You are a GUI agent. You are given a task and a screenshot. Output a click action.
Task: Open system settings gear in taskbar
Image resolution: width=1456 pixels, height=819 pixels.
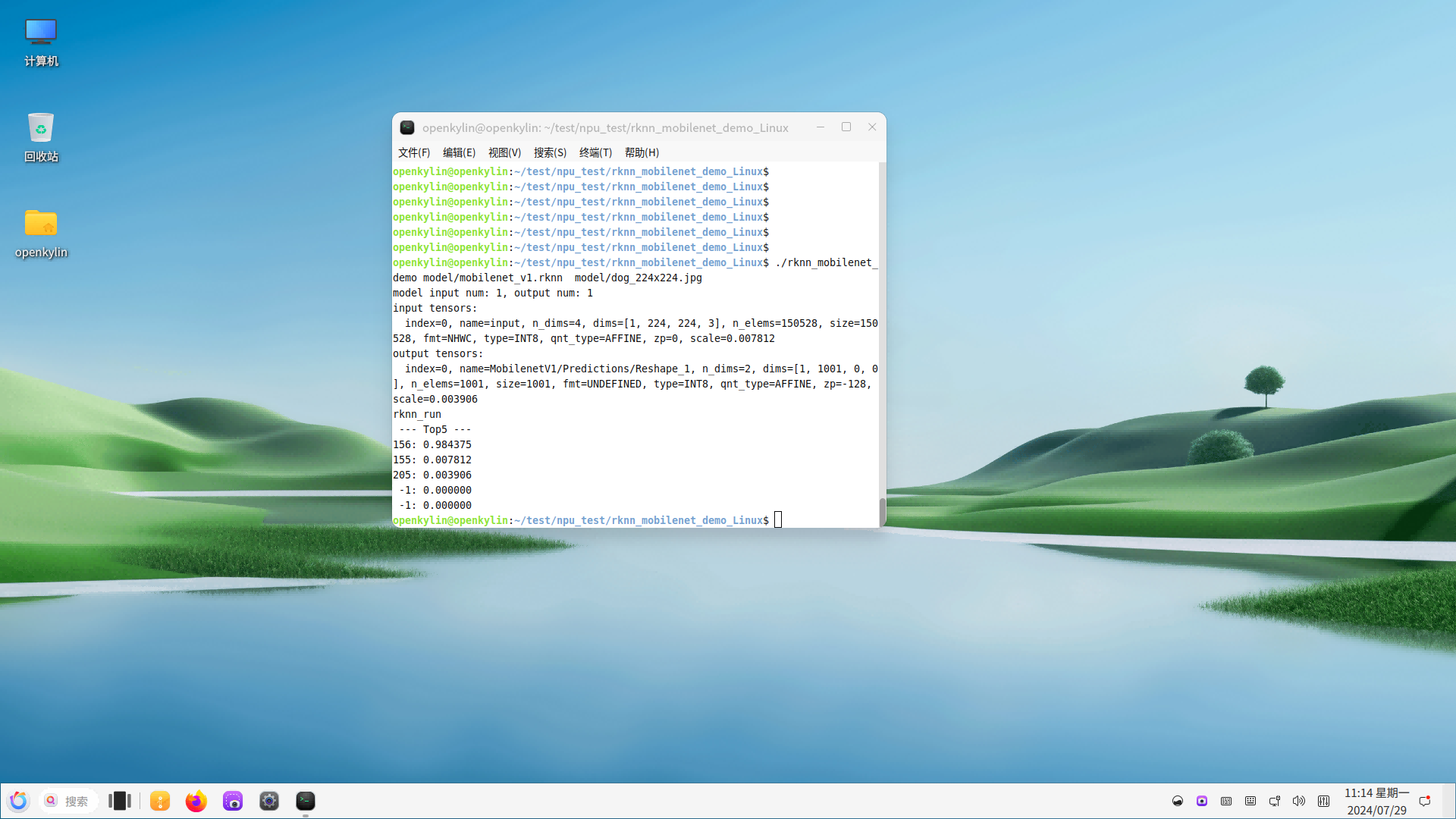[x=269, y=801]
